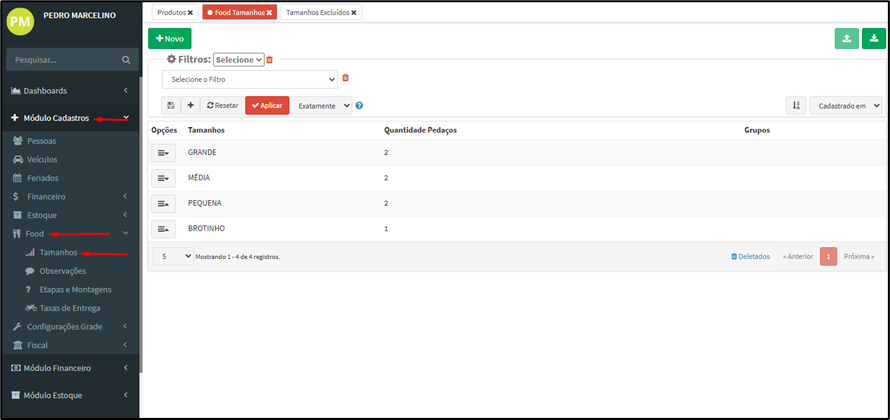The width and height of the screenshot is (890, 420).
Task: Click the green Novo button
Action: pyautogui.click(x=169, y=38)
